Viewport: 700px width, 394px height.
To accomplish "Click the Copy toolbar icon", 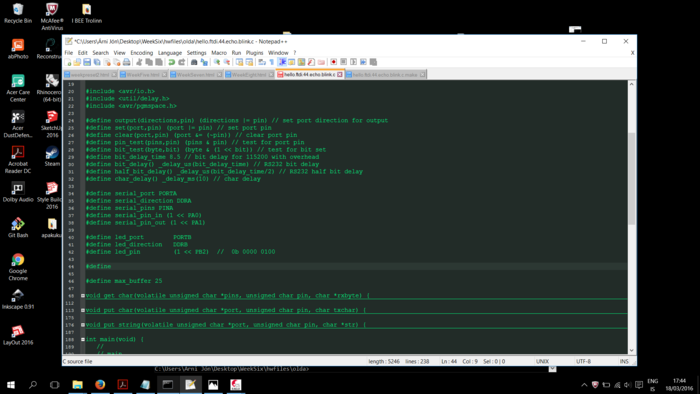I will [x=149, y=62].
